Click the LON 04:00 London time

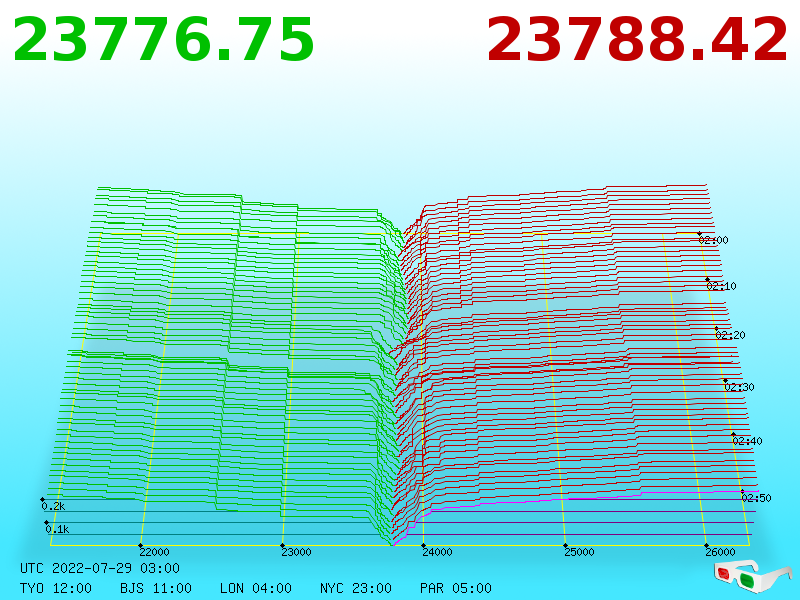click(256, 588)
